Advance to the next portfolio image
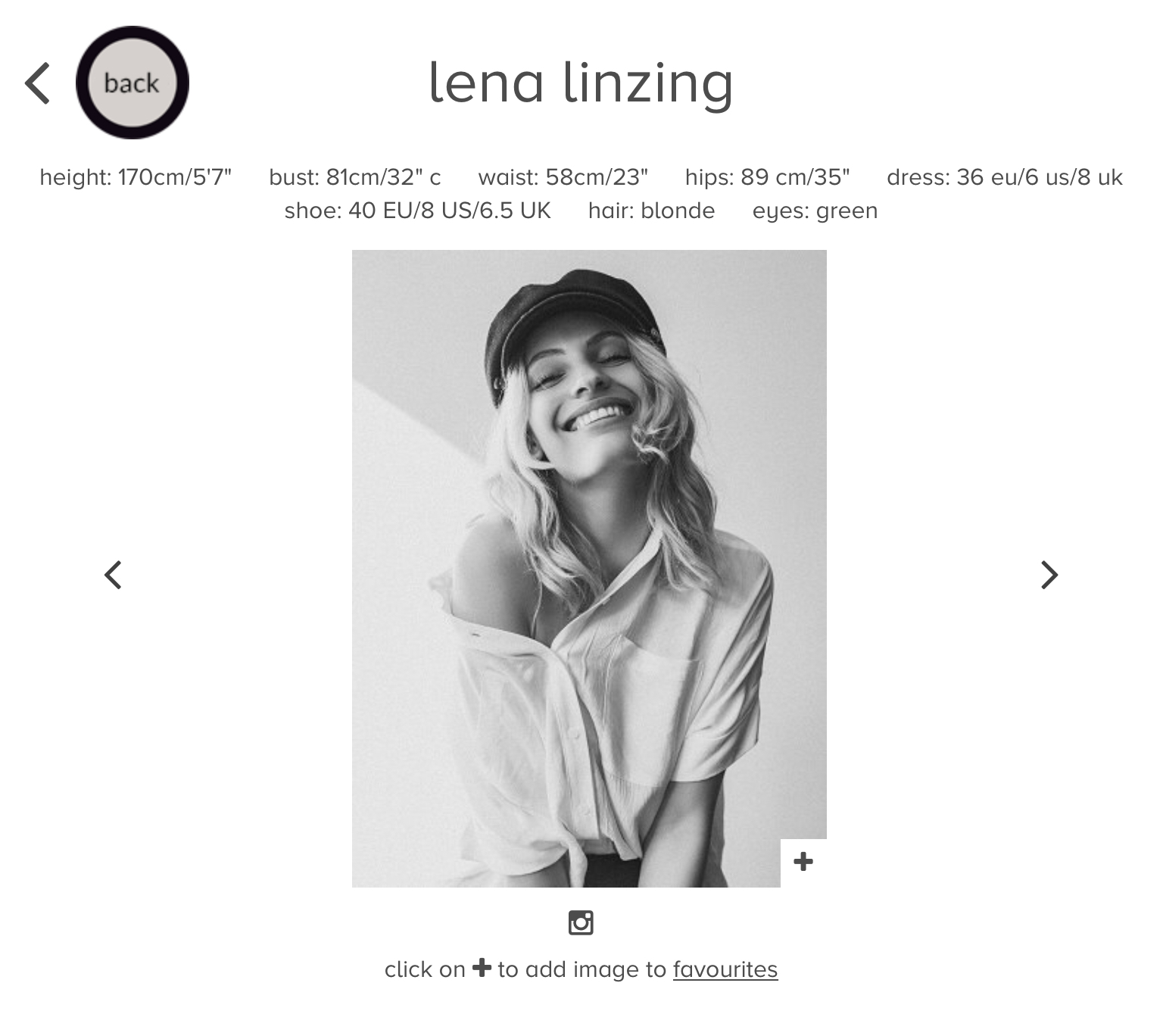This screenshot has height=1036, width=1163. coord(1049,575)
